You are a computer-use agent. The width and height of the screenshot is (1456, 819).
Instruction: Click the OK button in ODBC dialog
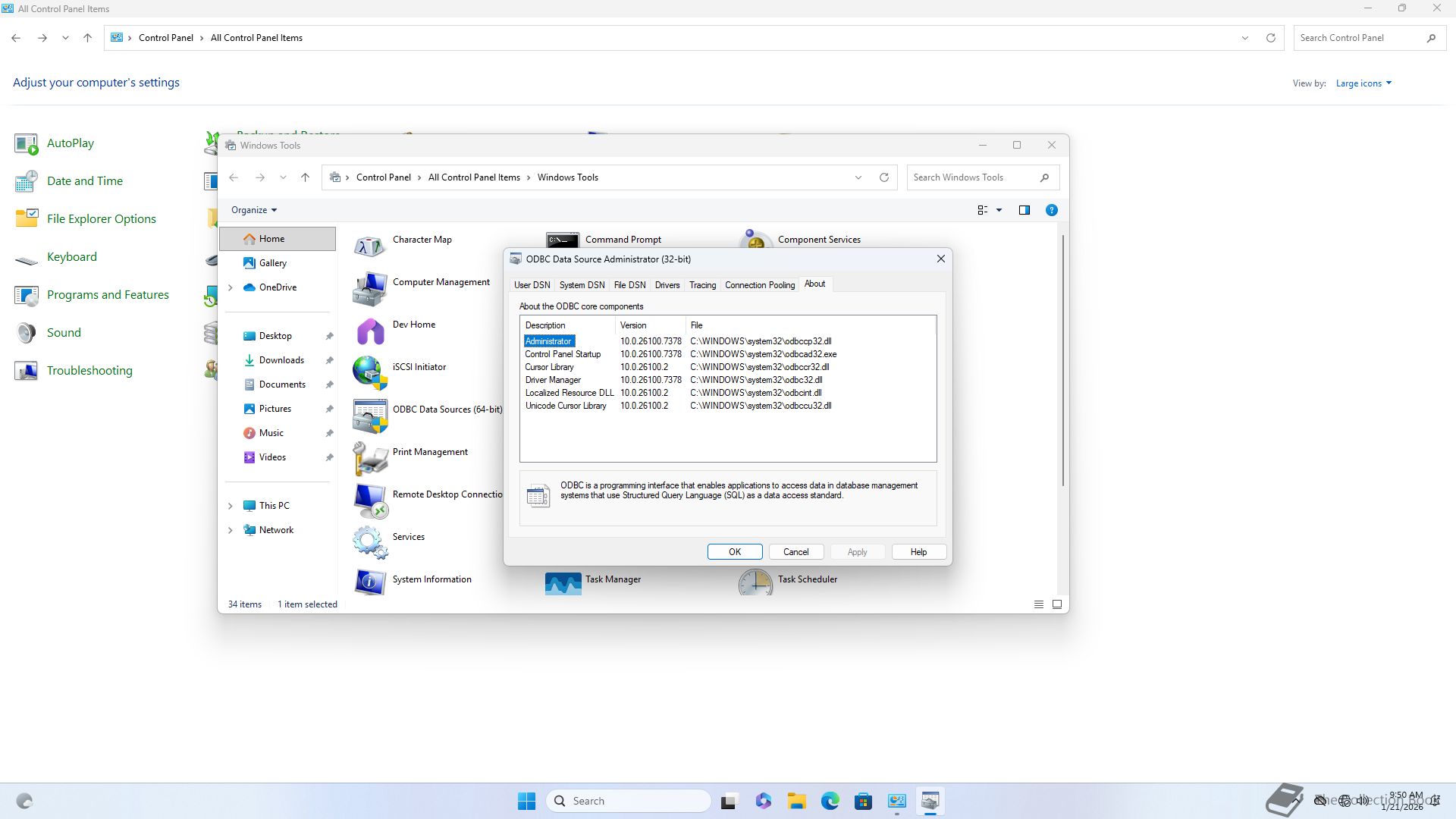[734, 552]
